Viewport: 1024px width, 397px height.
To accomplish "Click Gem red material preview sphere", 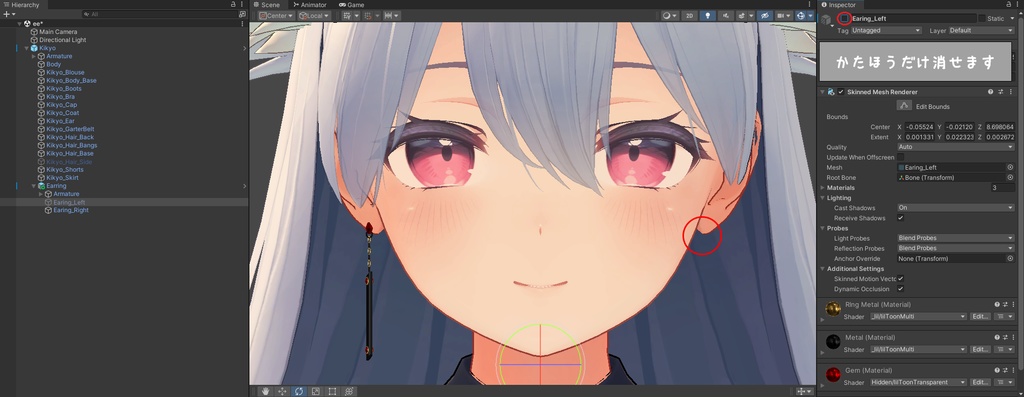I will pos(833,374).
